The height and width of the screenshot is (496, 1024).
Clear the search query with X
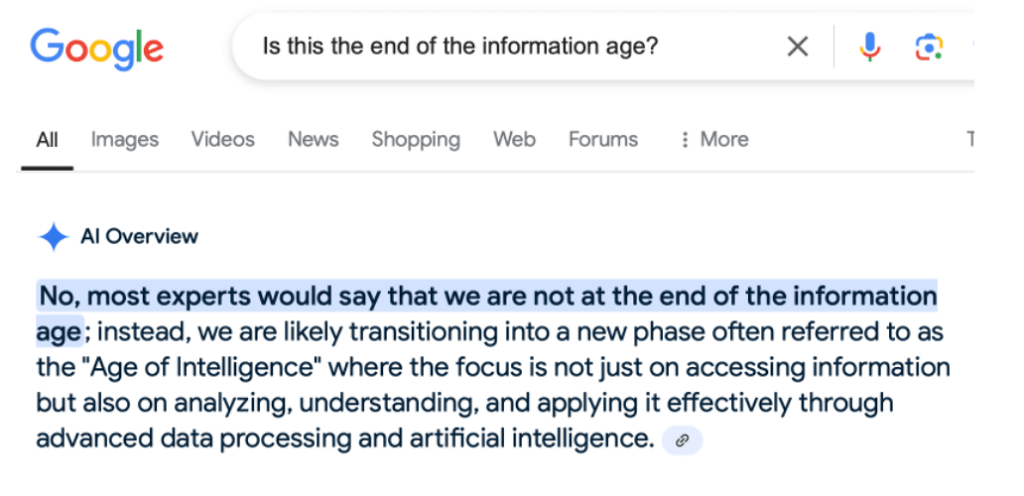[x=797, y=47]
